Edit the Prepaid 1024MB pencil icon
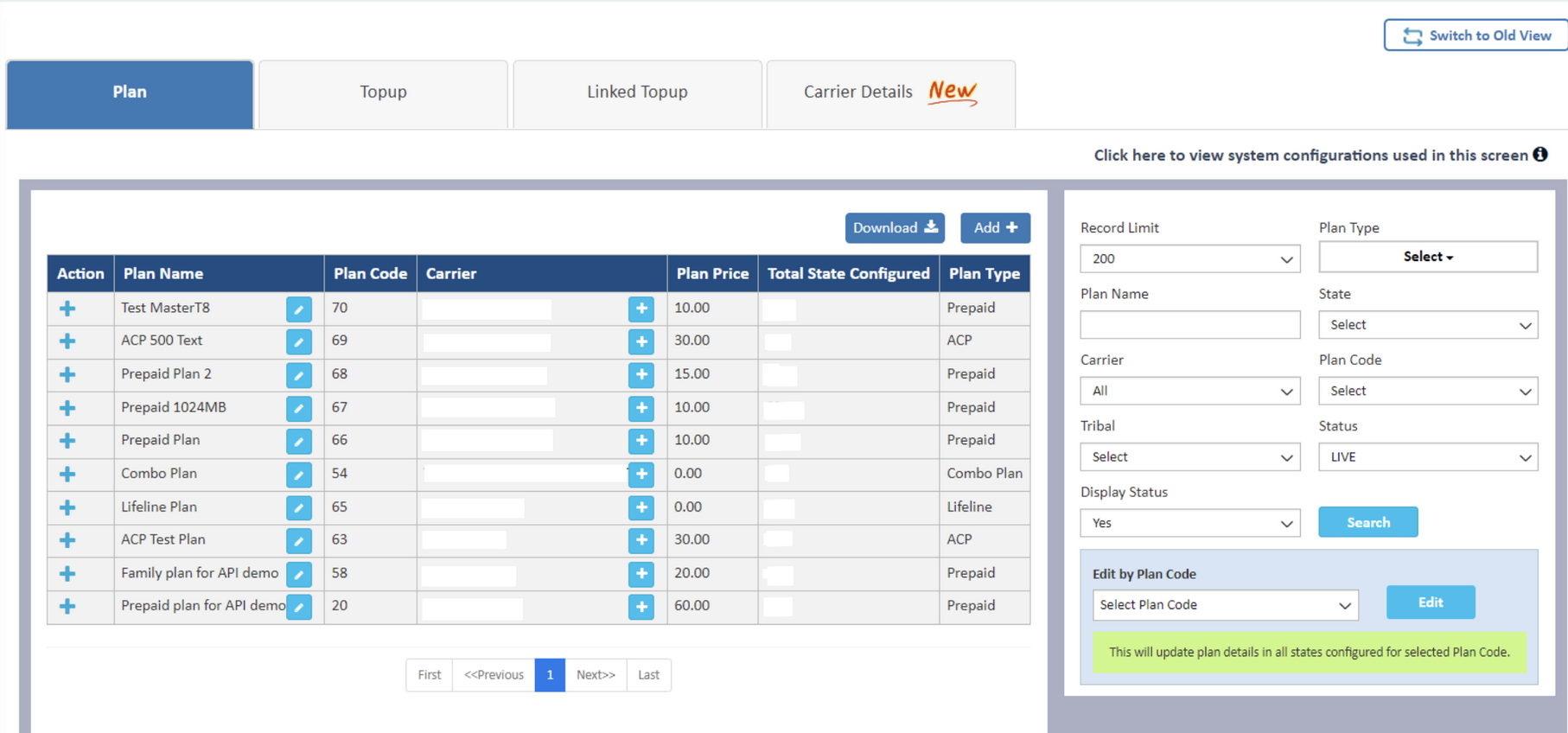1568x733 pixels. (299, 408)
